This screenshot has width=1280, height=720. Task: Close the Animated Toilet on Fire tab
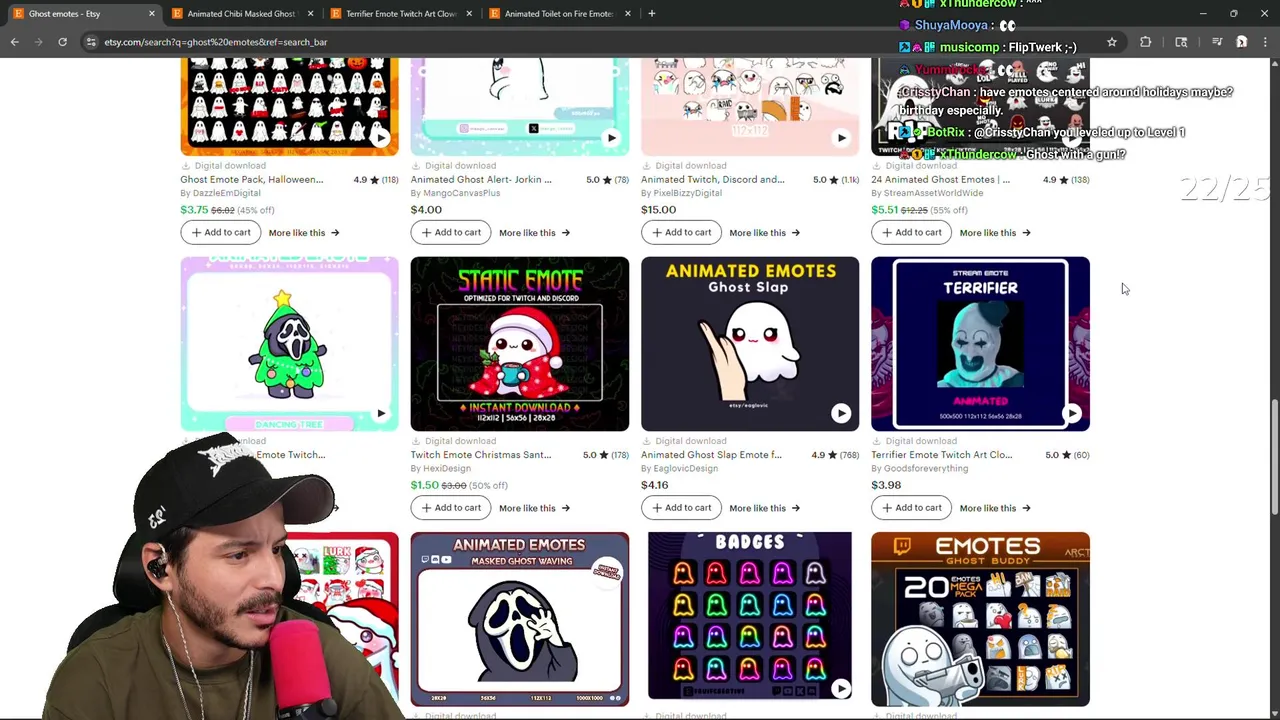pyautogui.click(x=628, y=14)
